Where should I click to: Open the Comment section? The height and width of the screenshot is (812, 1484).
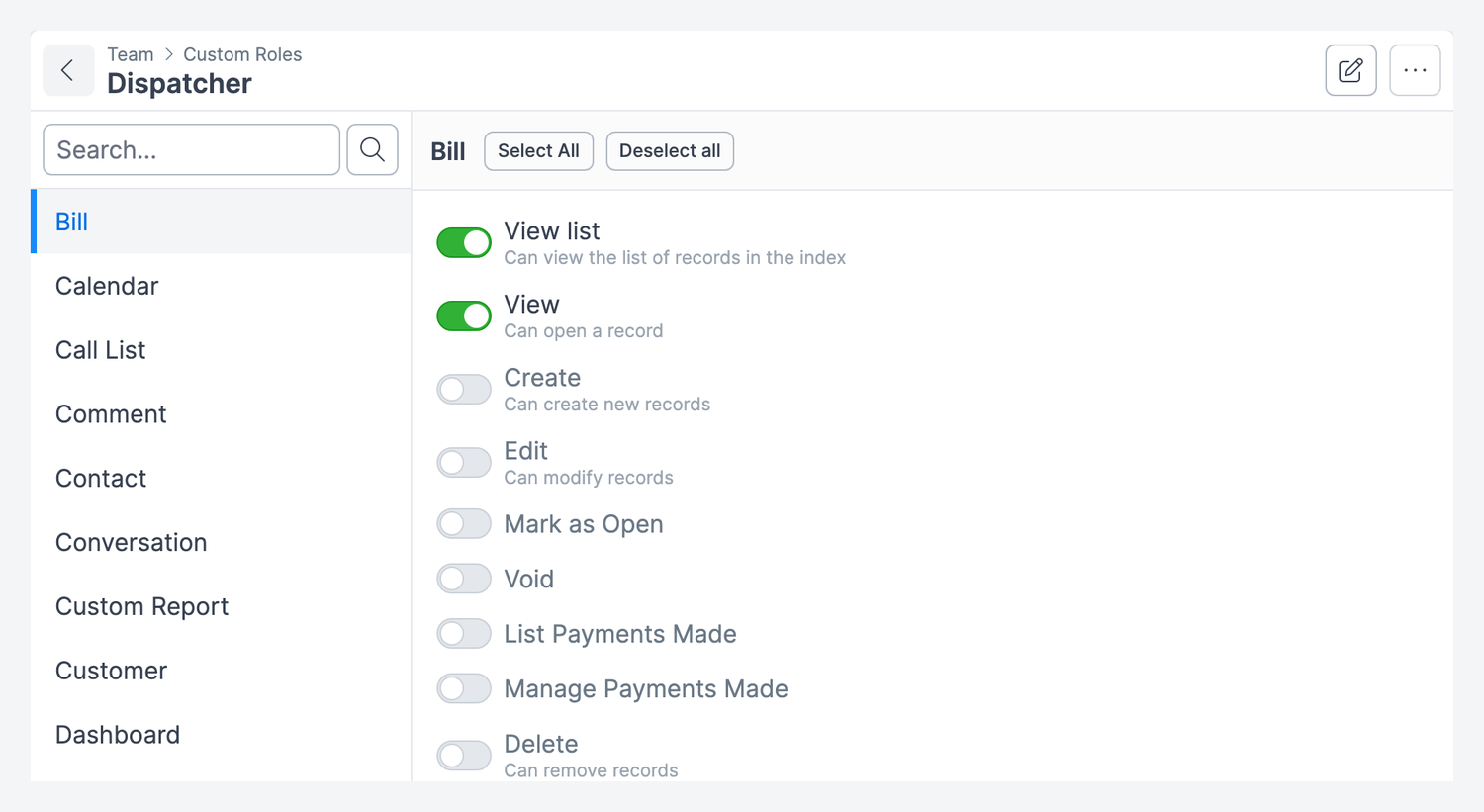click(x=221, y=414)
